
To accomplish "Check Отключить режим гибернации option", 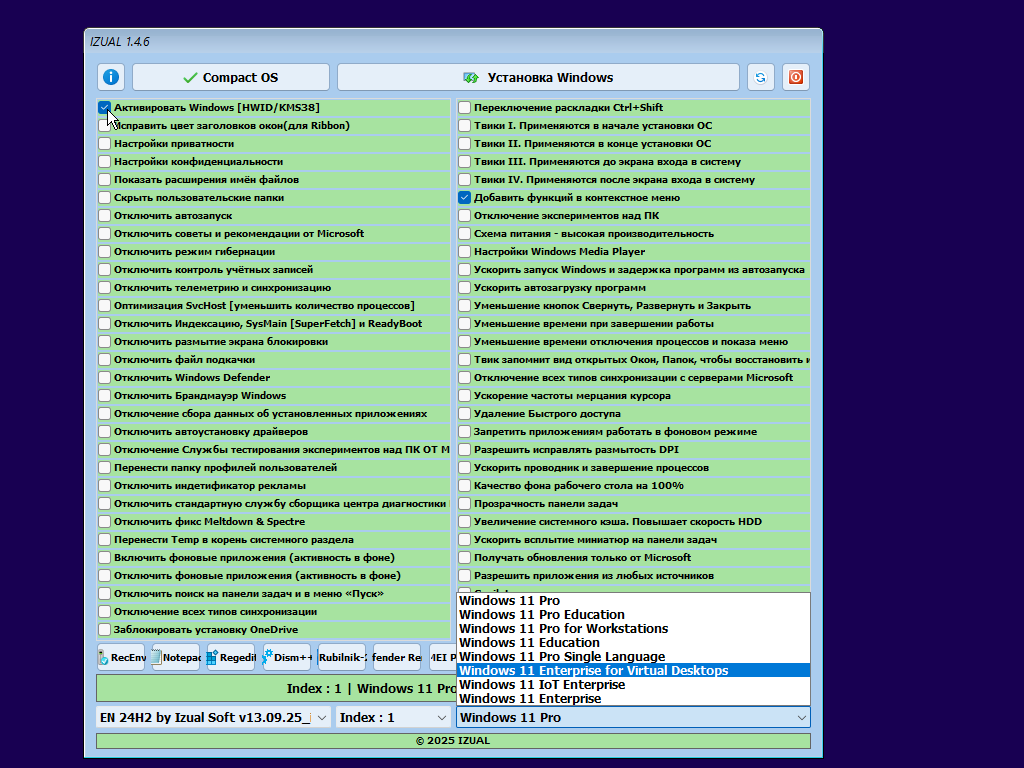I will click(105, 252).
